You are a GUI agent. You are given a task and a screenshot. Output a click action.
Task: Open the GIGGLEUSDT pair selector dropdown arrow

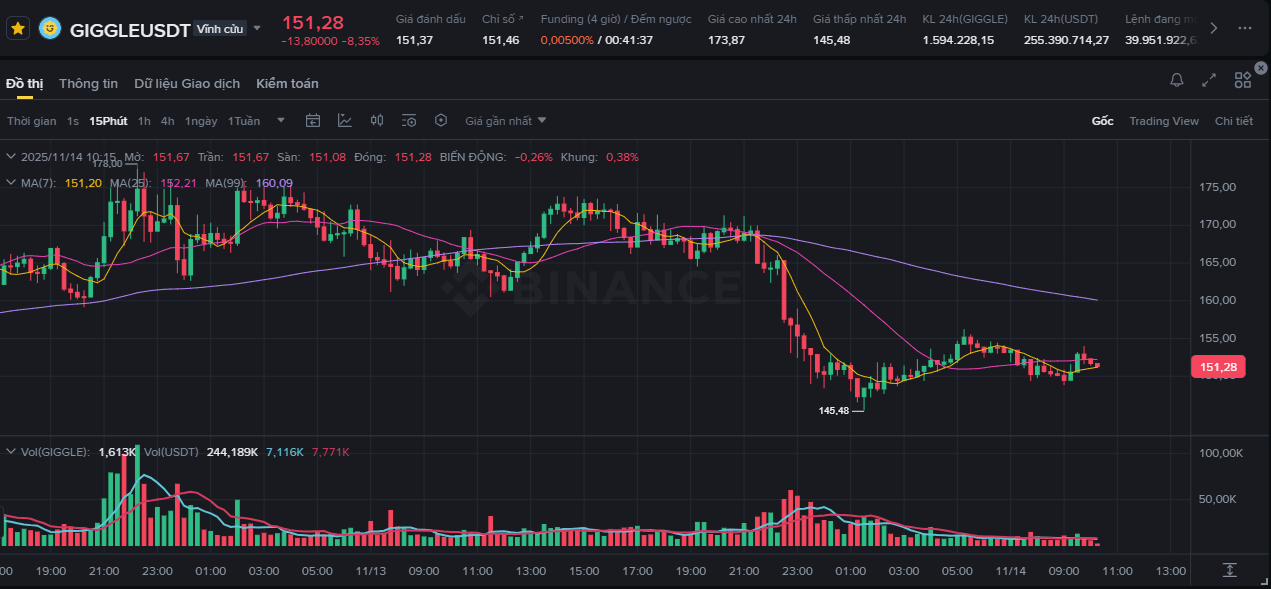tap(257, 29)
